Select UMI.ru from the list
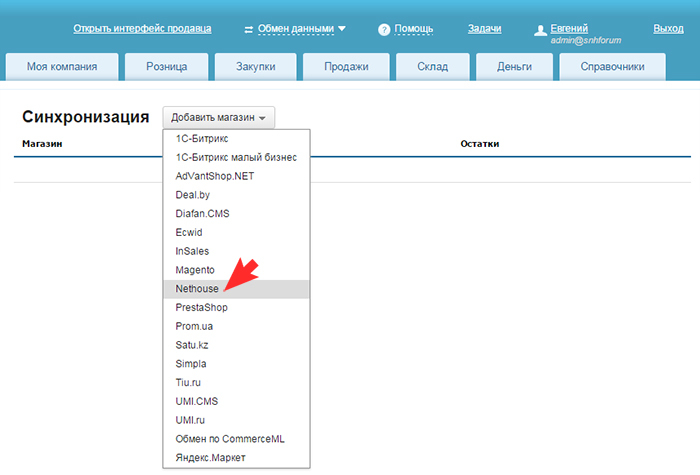700x475 pixels. point(236,420)
